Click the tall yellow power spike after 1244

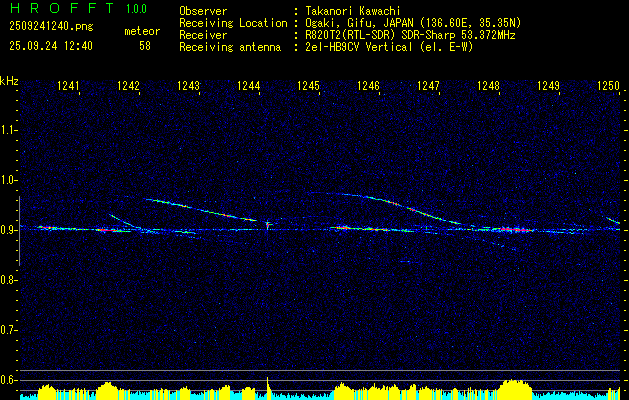268,386
